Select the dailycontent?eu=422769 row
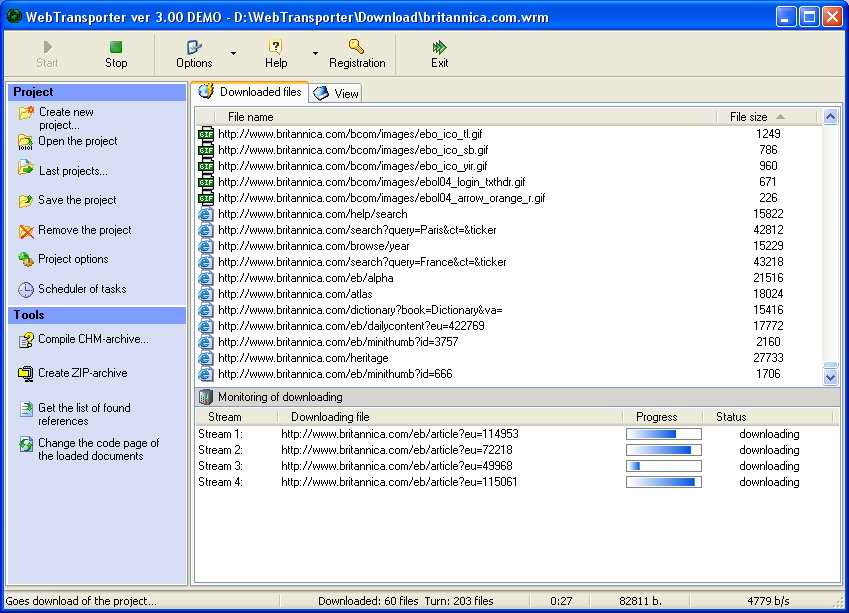The width and height of the screenshot is (849, 613). pos(508,326)
